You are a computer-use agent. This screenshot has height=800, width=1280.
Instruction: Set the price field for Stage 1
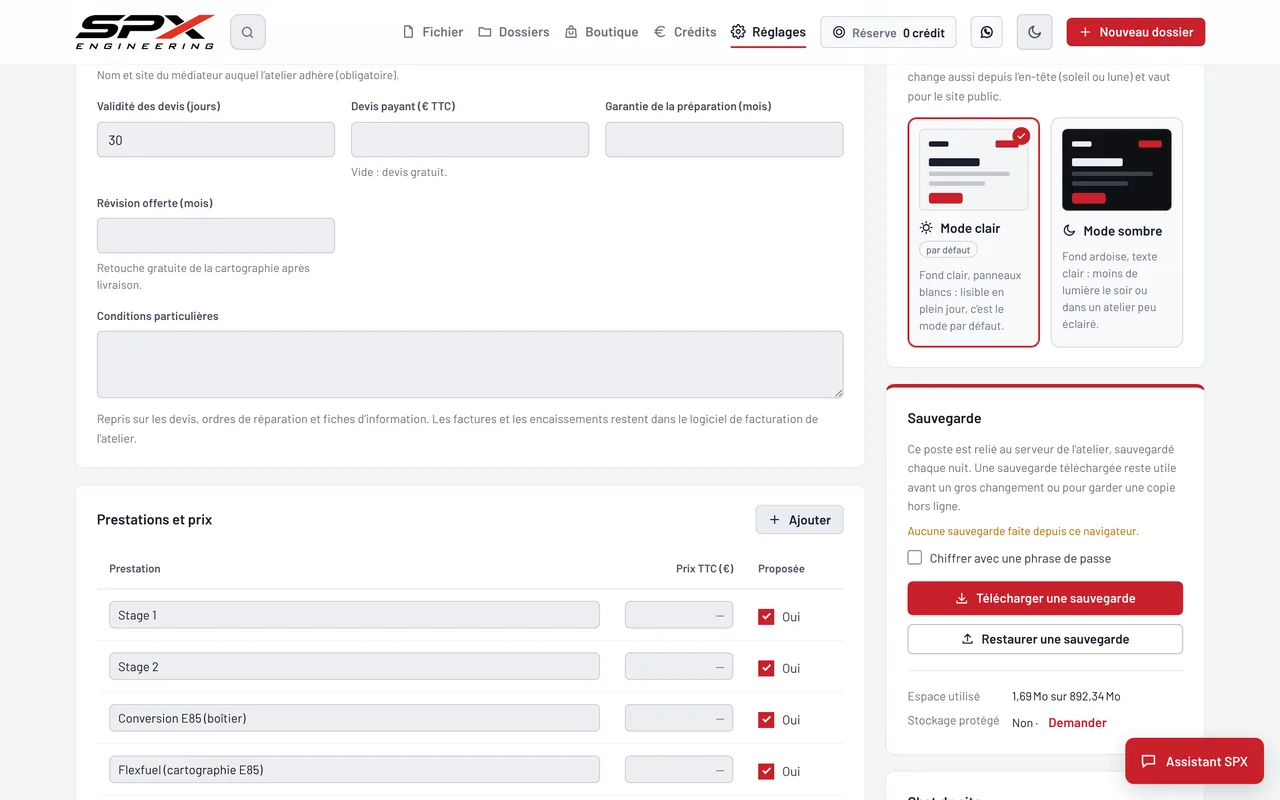[679, 615]
